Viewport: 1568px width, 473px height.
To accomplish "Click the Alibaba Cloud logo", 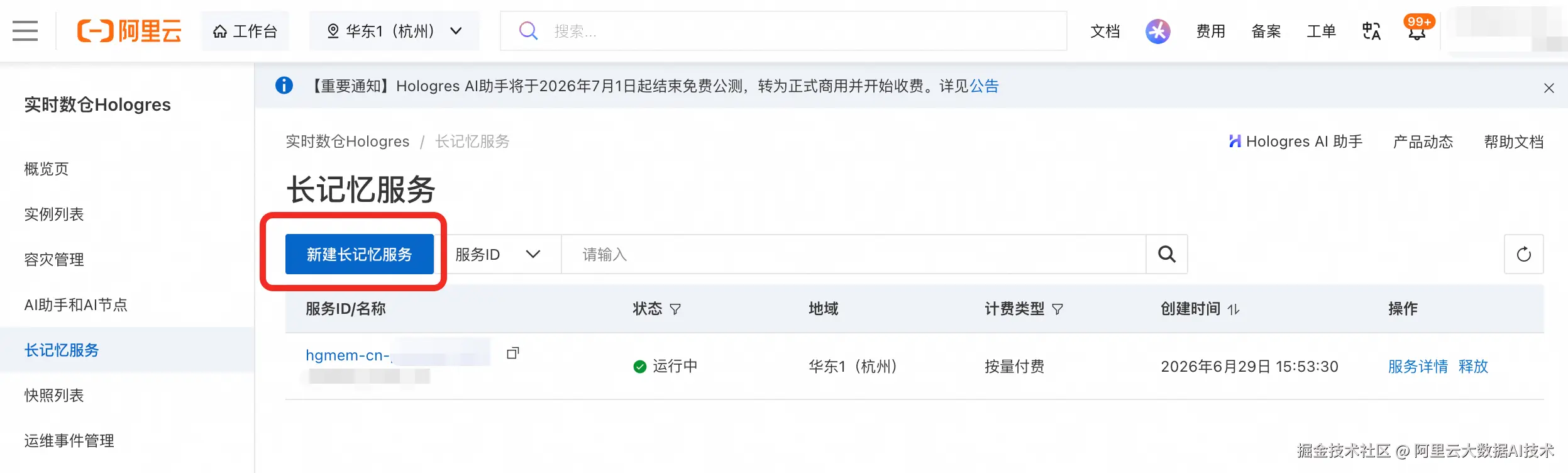I will tap(129, 31).
